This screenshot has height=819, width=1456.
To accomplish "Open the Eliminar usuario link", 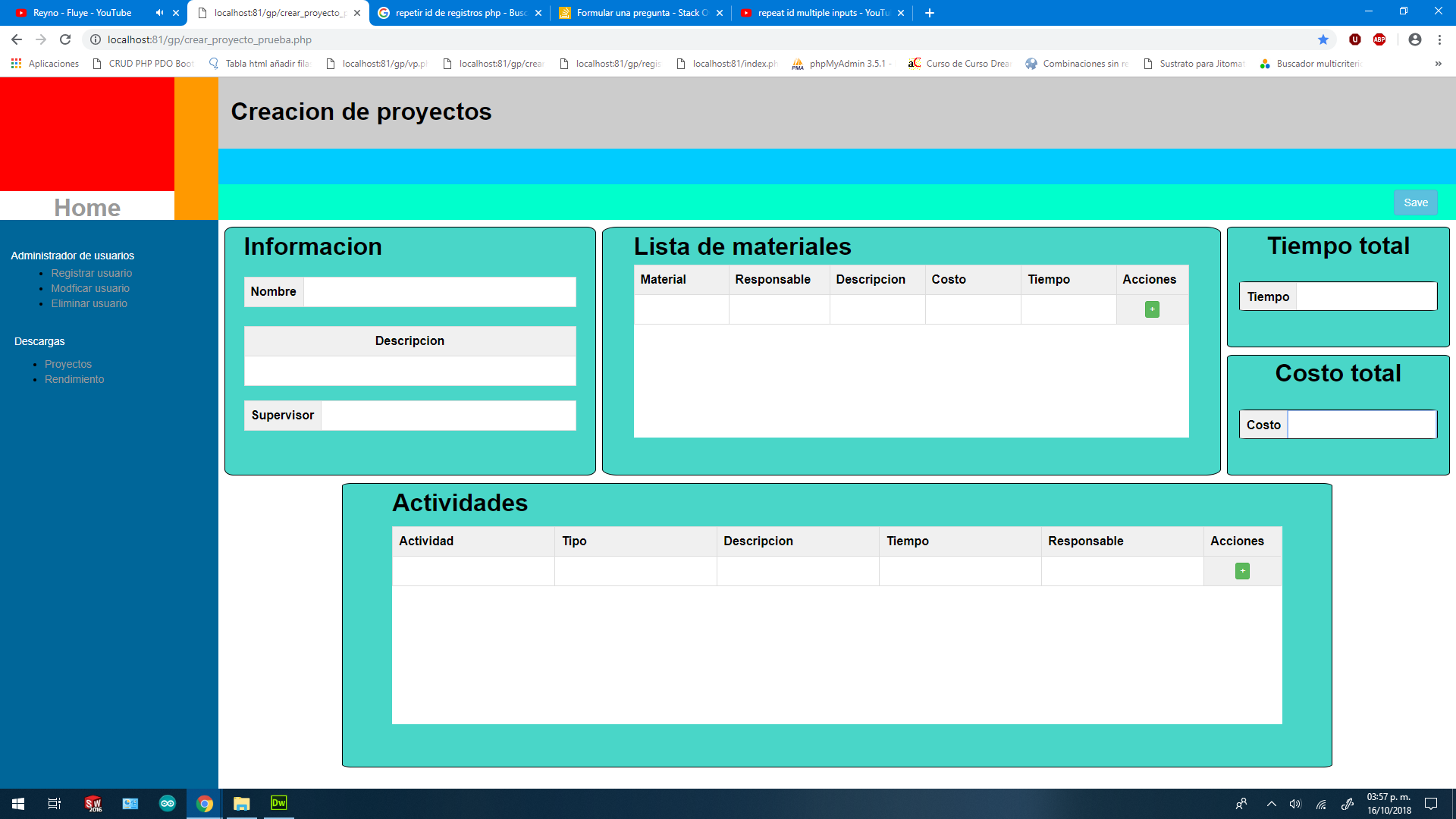I will 89,303.
